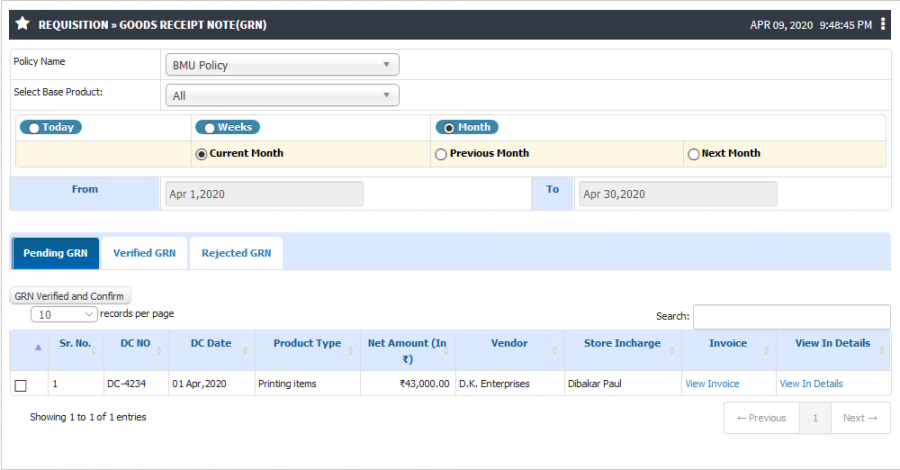Viewport: 900px width, 470px height.
Task: Click the To date field
Action: (678, 194)
